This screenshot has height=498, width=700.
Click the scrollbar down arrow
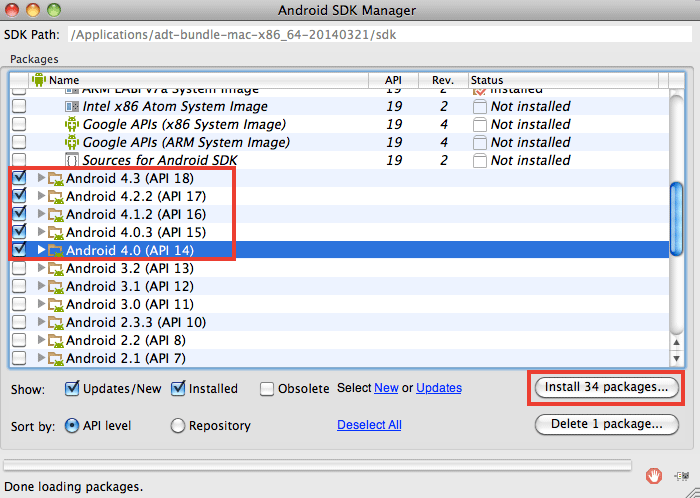677,358
